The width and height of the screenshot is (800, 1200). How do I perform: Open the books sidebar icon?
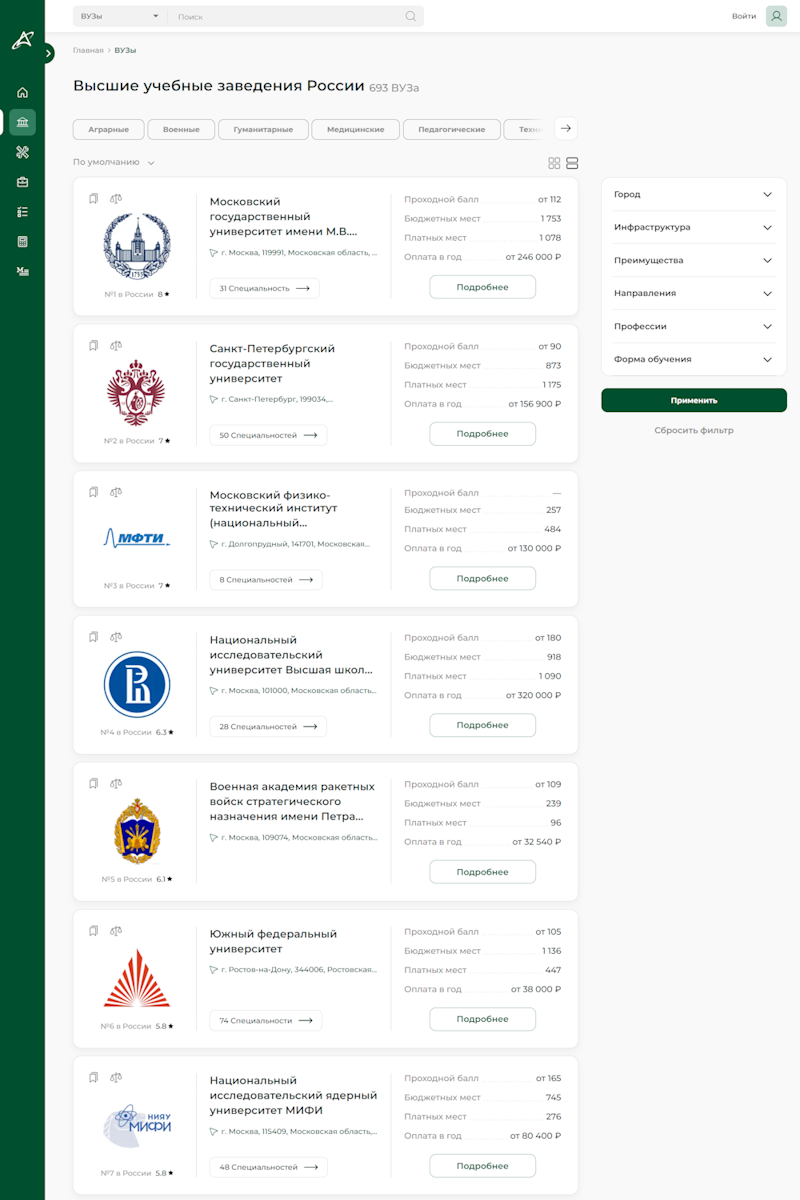tap(22, 271)
